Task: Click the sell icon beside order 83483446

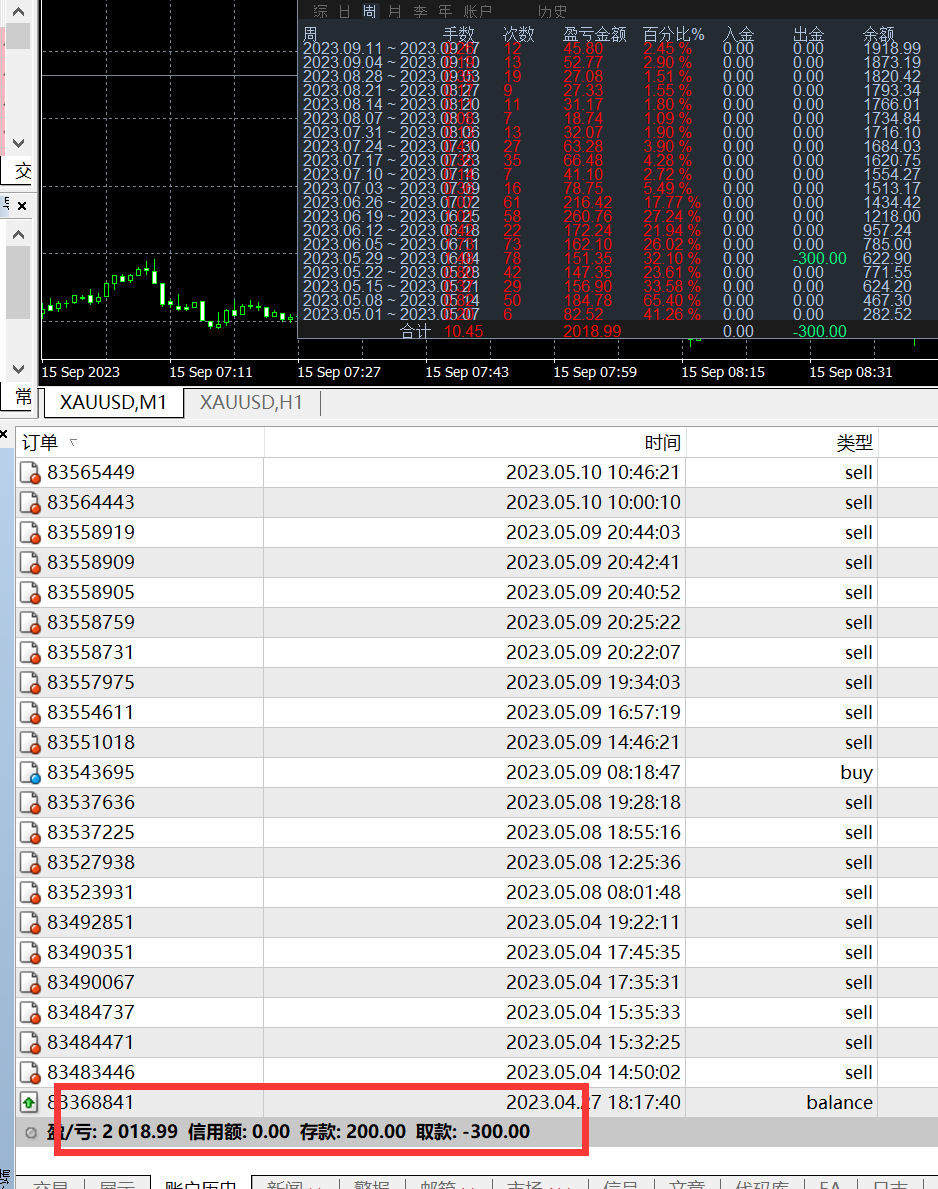Action: (x=30, y=1073)
